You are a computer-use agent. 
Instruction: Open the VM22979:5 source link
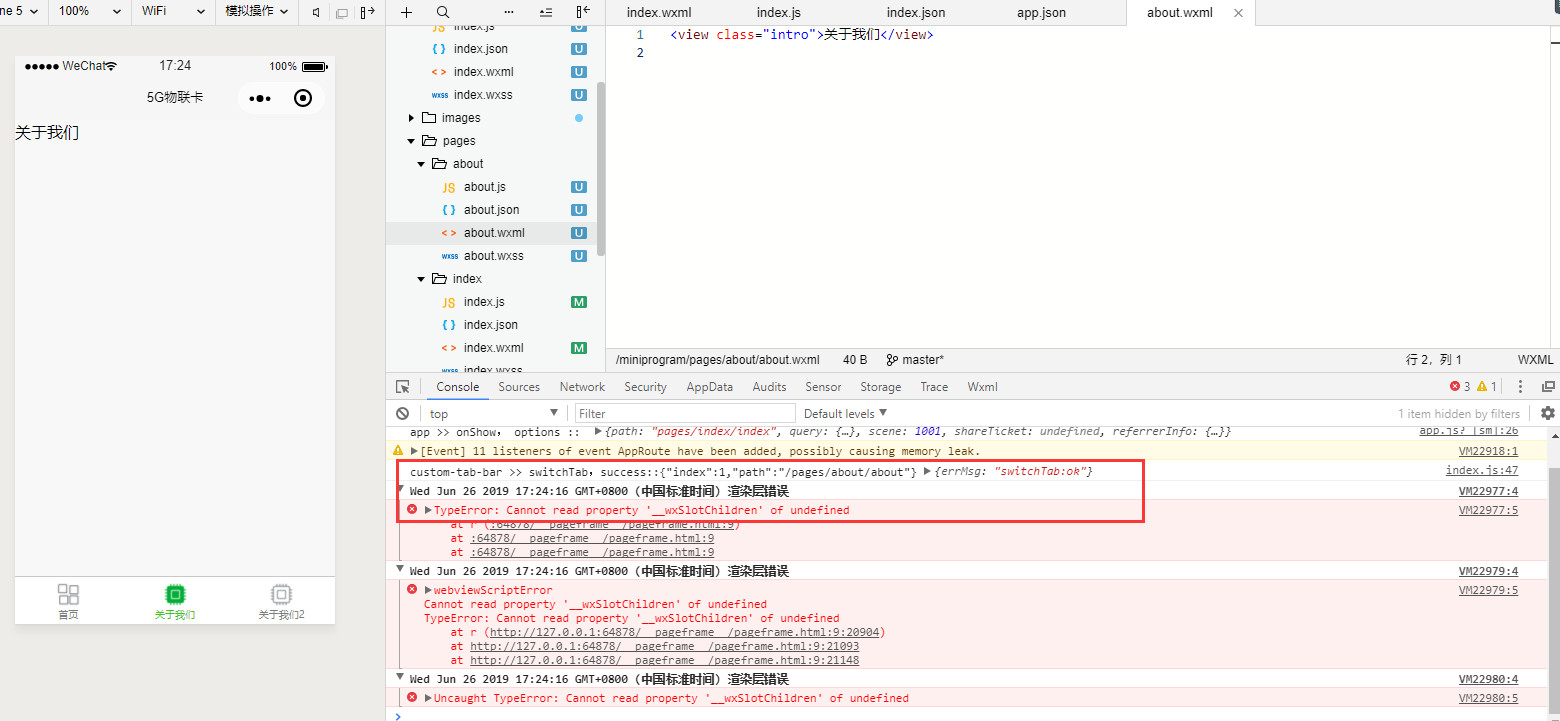pyautogui.click(x=1488, y=590)
